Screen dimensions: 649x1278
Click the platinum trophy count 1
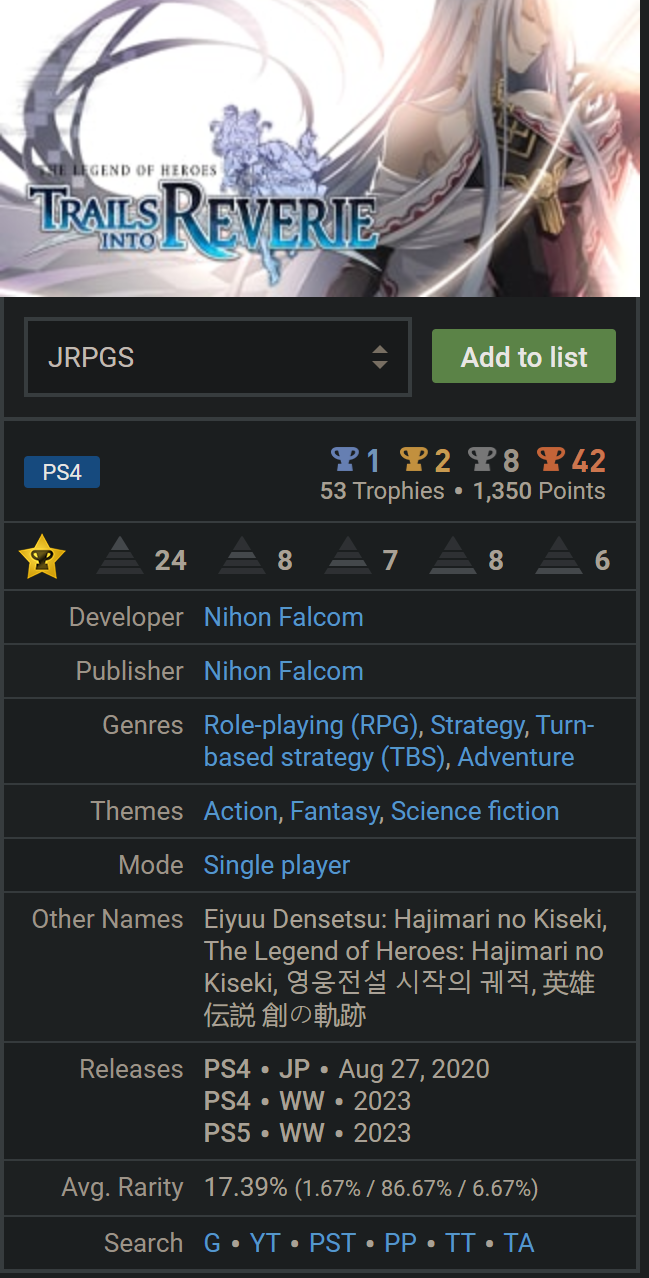point(373,461)
